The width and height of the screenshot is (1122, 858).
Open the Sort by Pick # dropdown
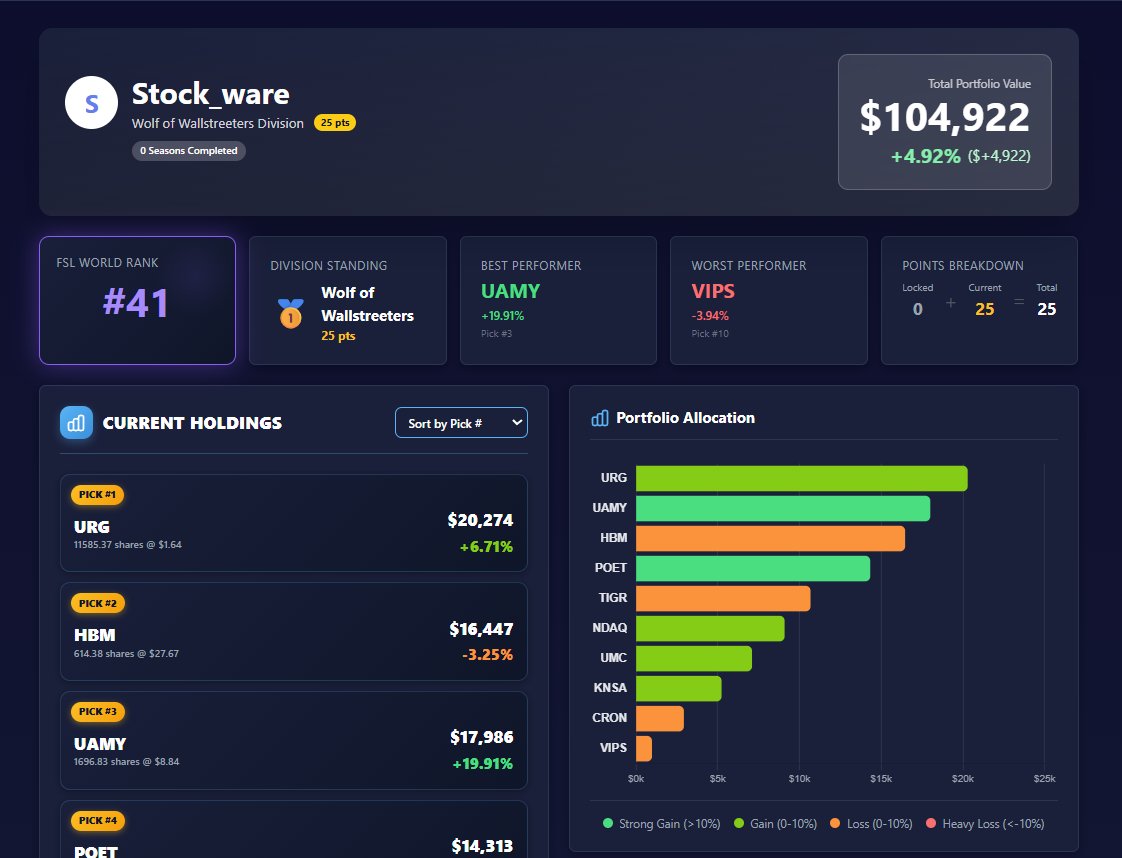(x=462, y=423)
